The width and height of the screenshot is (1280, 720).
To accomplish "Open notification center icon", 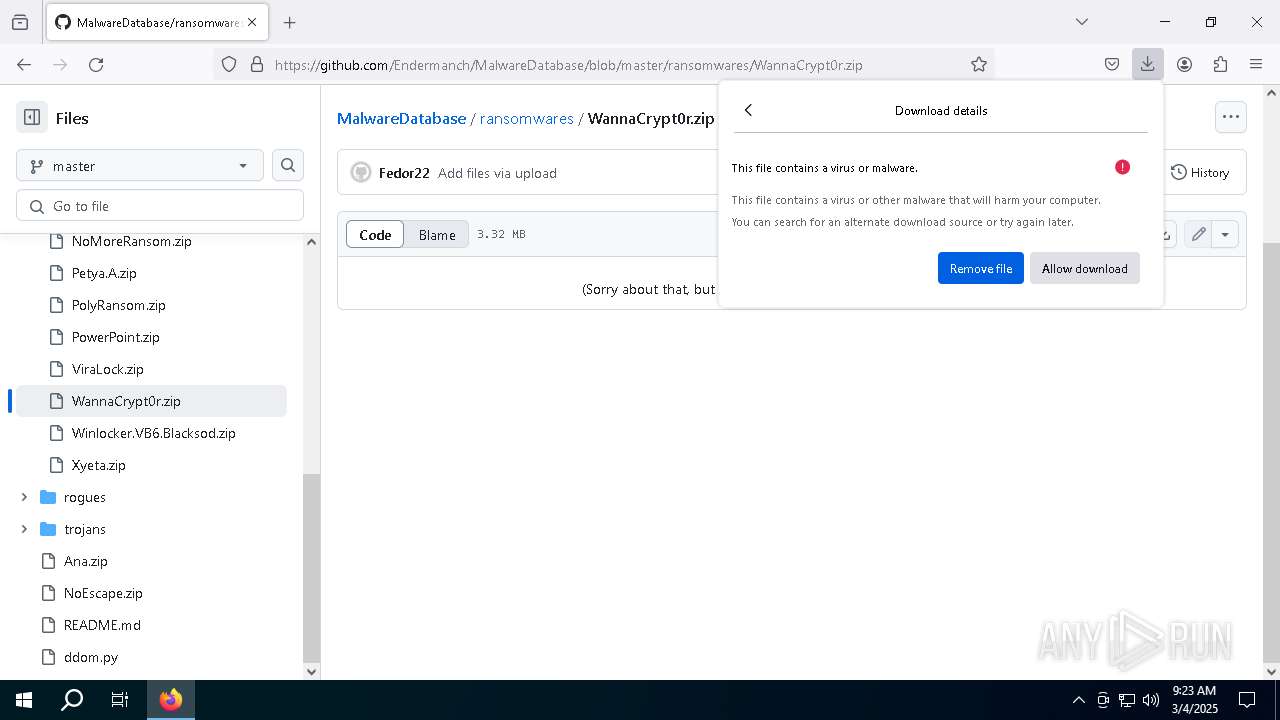I will (x=1247, y=700).
